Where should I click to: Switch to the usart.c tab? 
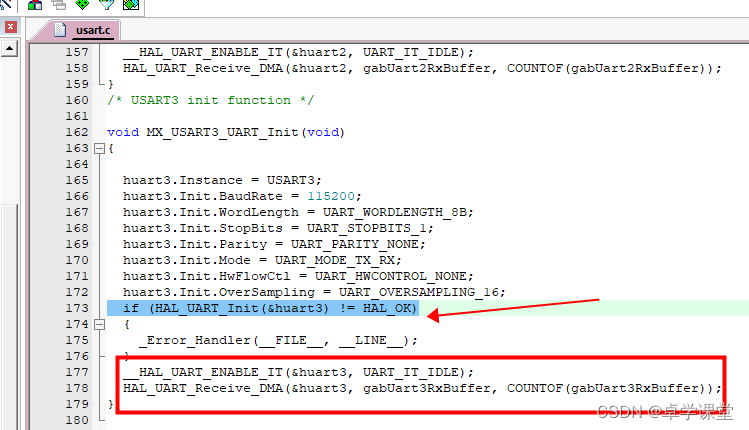[93, 30]
